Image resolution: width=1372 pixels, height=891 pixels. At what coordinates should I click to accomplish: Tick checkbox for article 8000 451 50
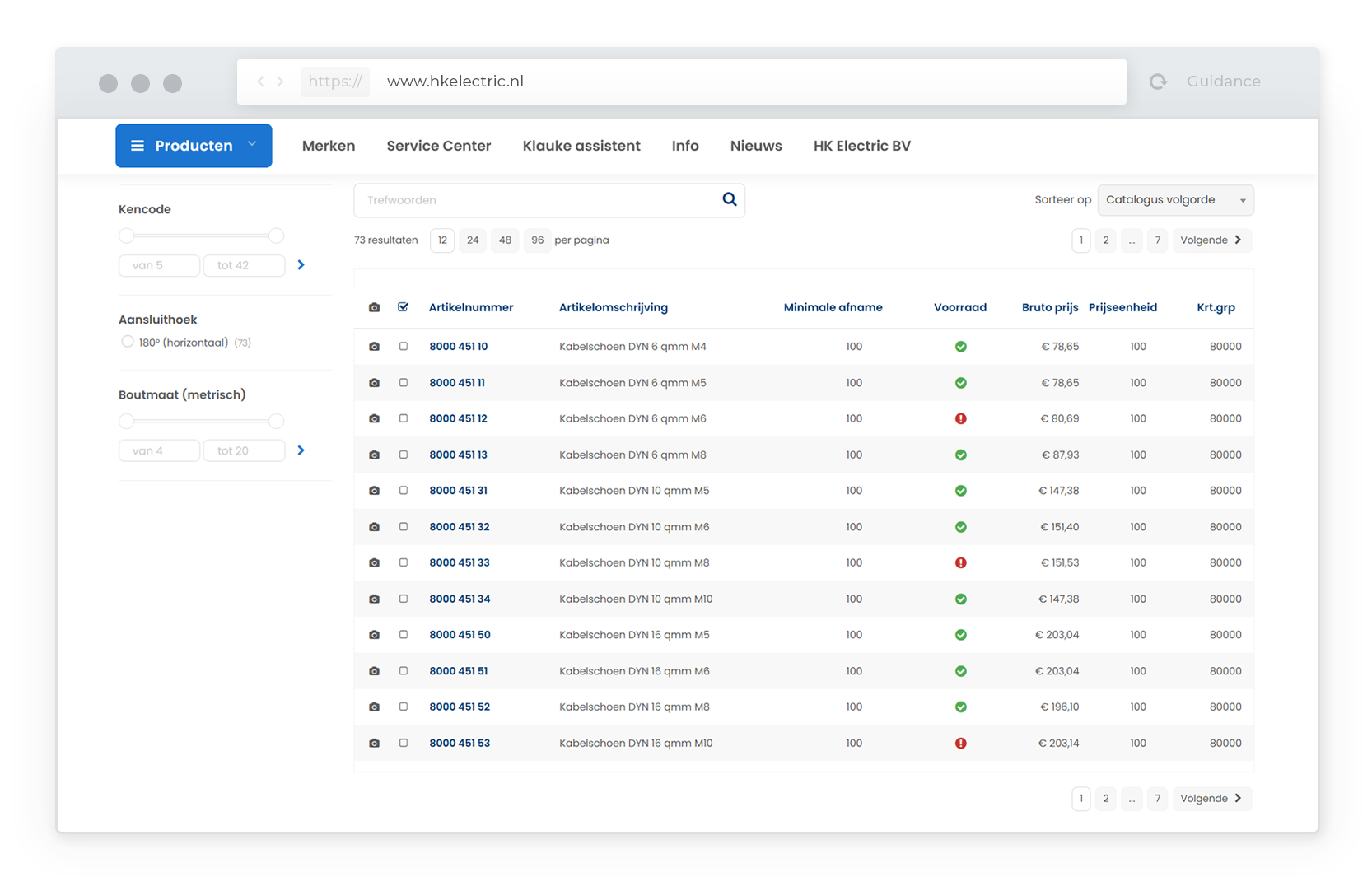point(403,635)
